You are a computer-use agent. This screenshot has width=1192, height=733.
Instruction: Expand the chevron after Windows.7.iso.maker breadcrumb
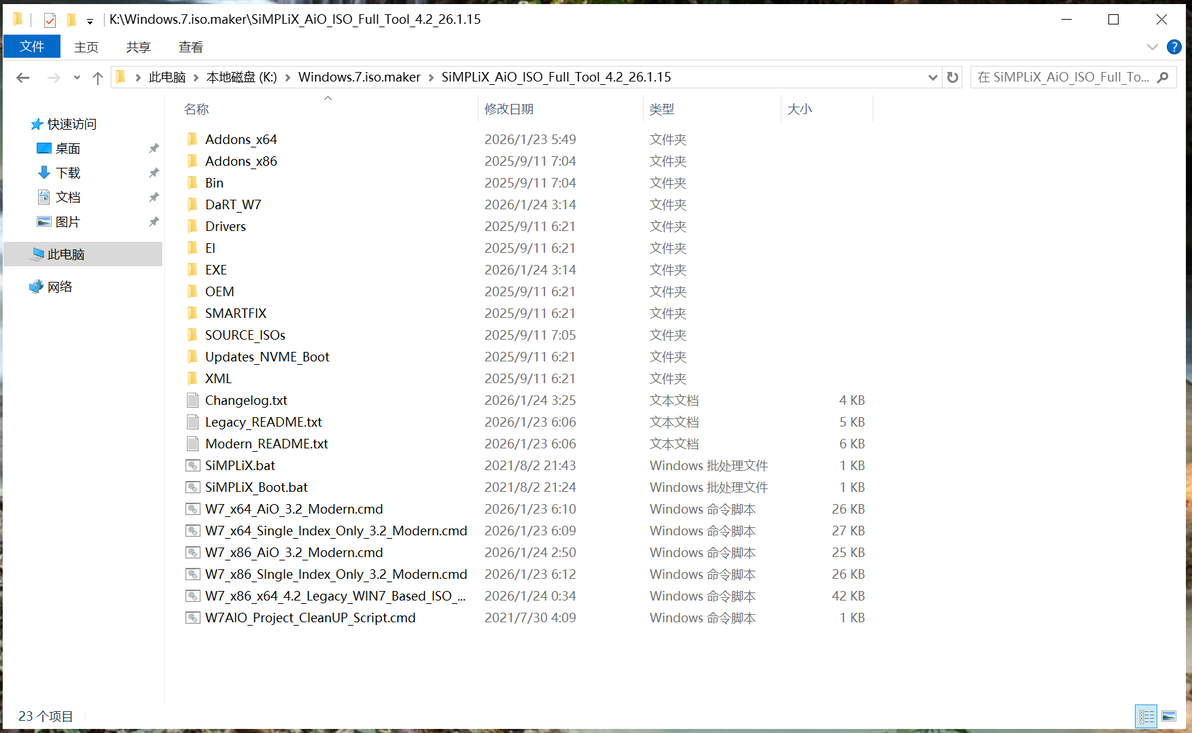pos(431,77)
